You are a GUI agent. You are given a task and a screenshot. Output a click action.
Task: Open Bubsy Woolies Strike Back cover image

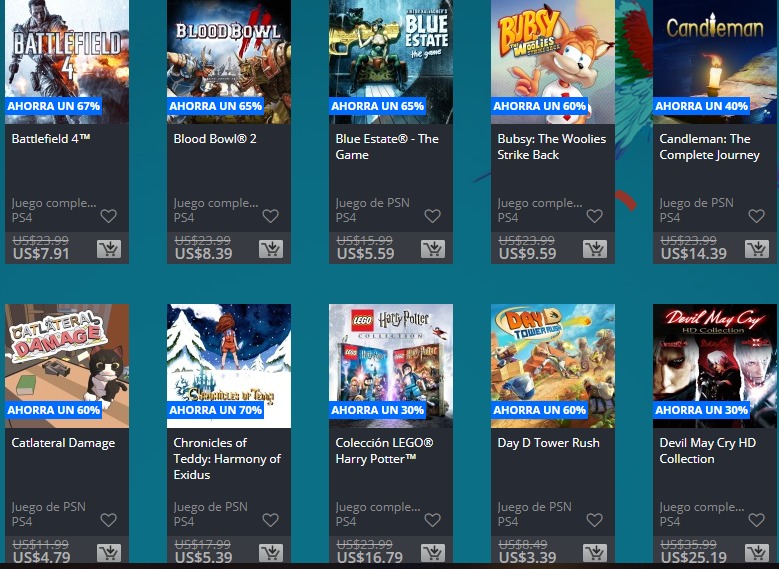tap(553, 62)
